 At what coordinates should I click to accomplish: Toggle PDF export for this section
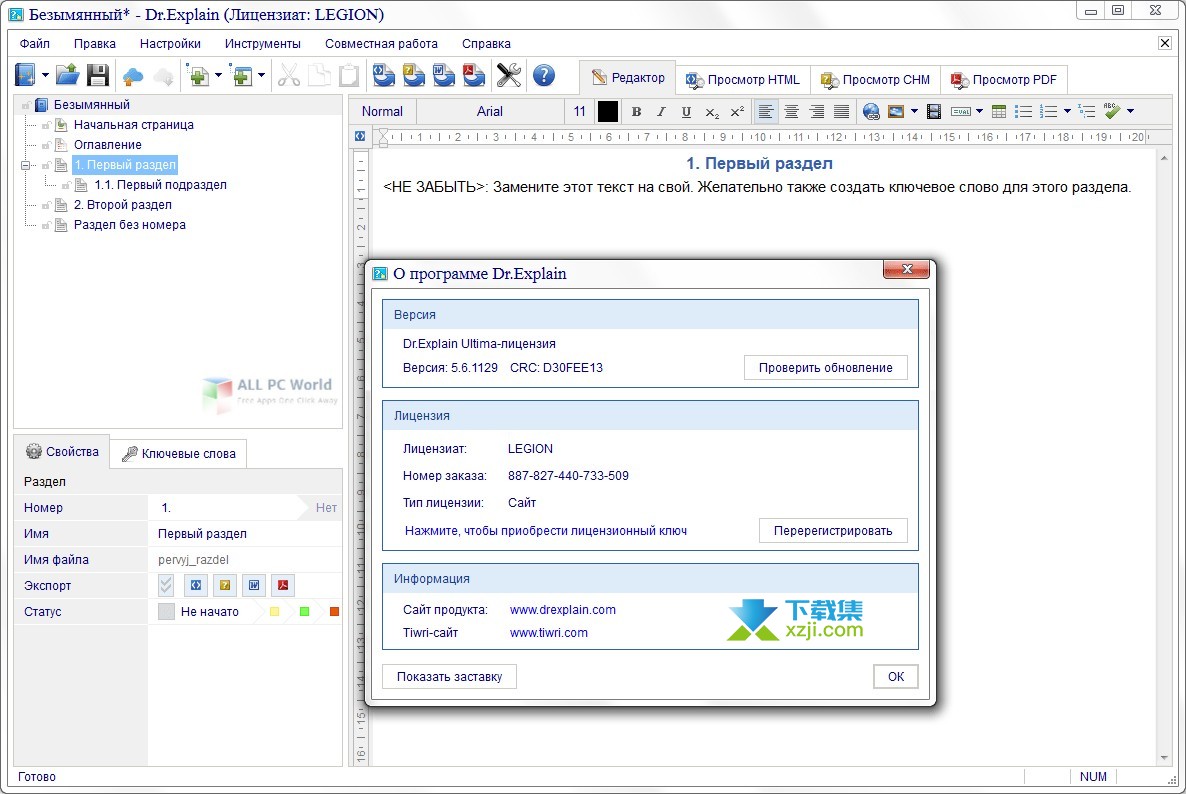[283, 585]
